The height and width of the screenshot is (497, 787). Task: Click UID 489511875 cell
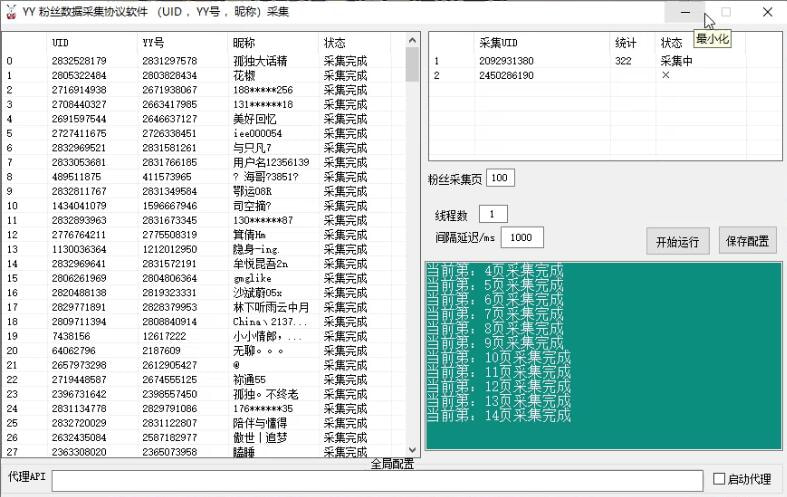[76, 177]
